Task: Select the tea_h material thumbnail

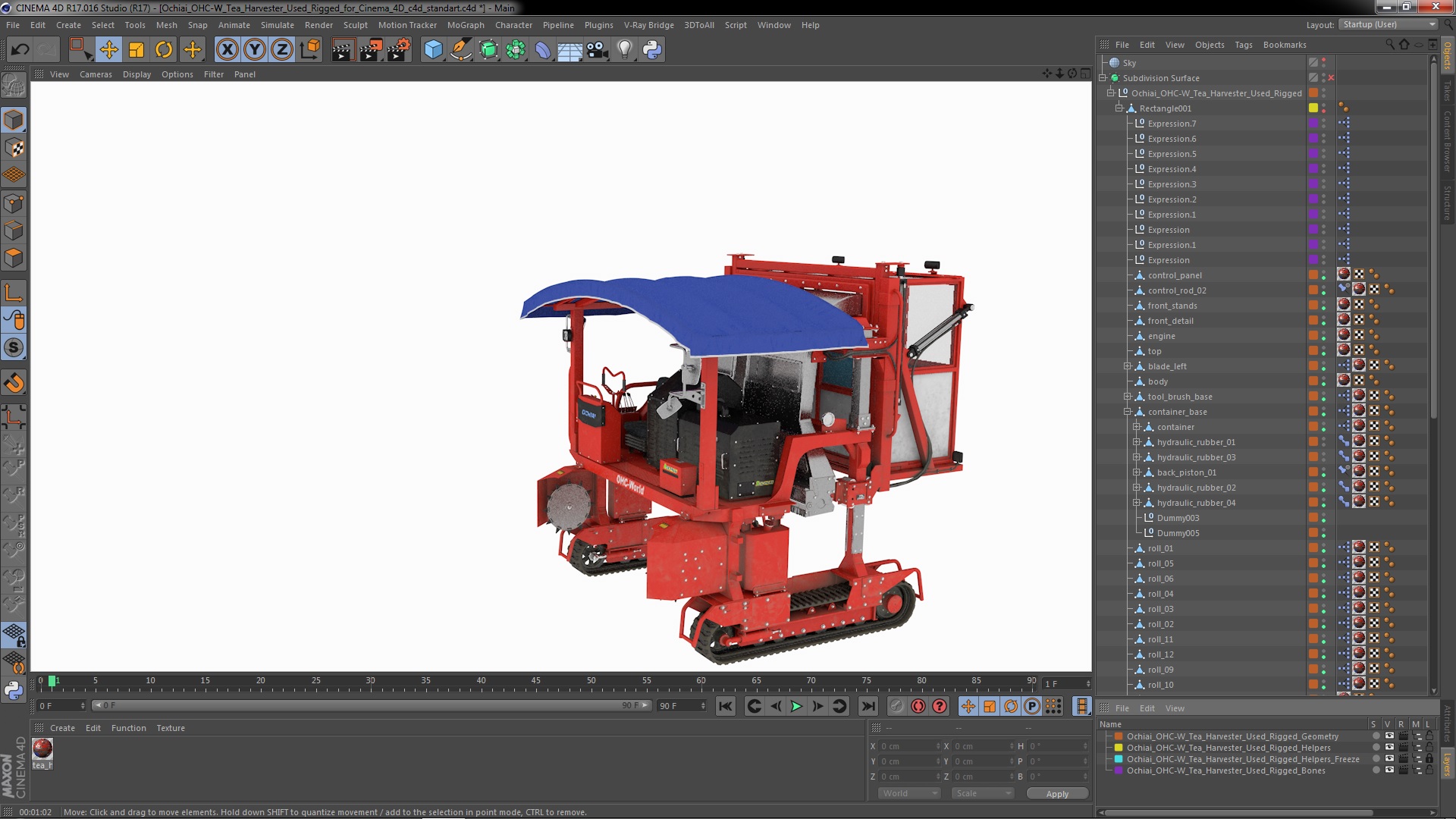Action: tap(42, 749)
